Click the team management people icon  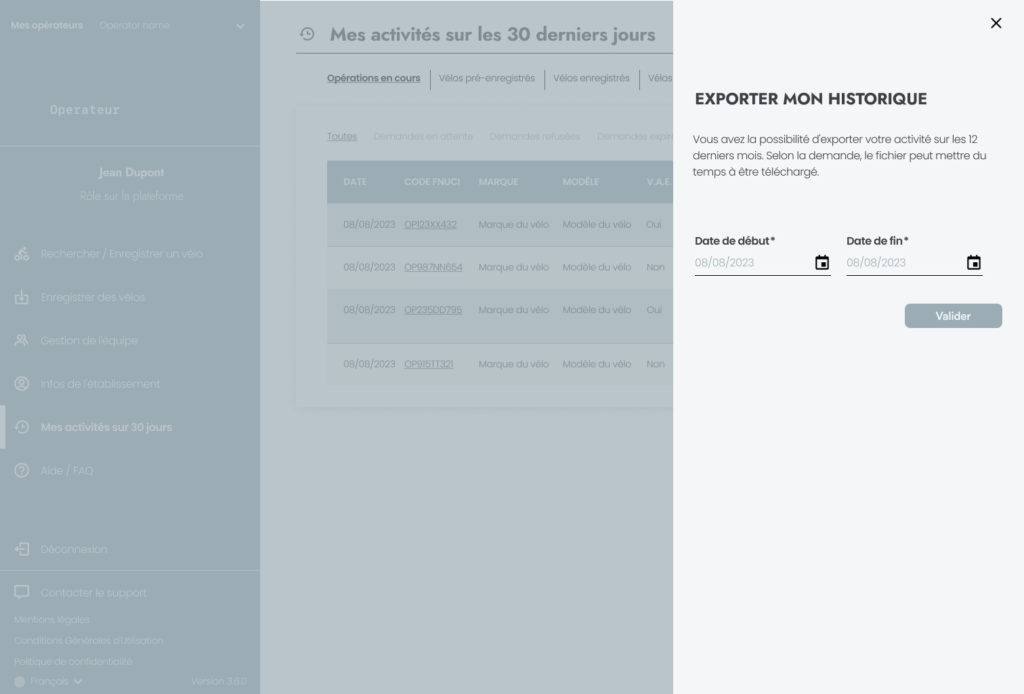click(x=22, y=340)
